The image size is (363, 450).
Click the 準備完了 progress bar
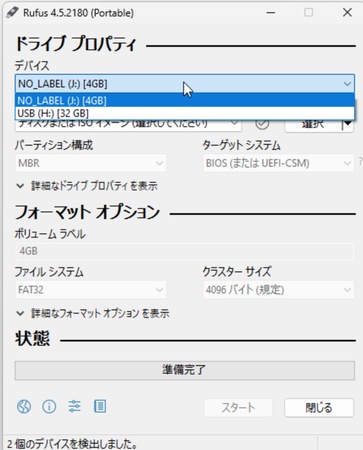(185, 370)
